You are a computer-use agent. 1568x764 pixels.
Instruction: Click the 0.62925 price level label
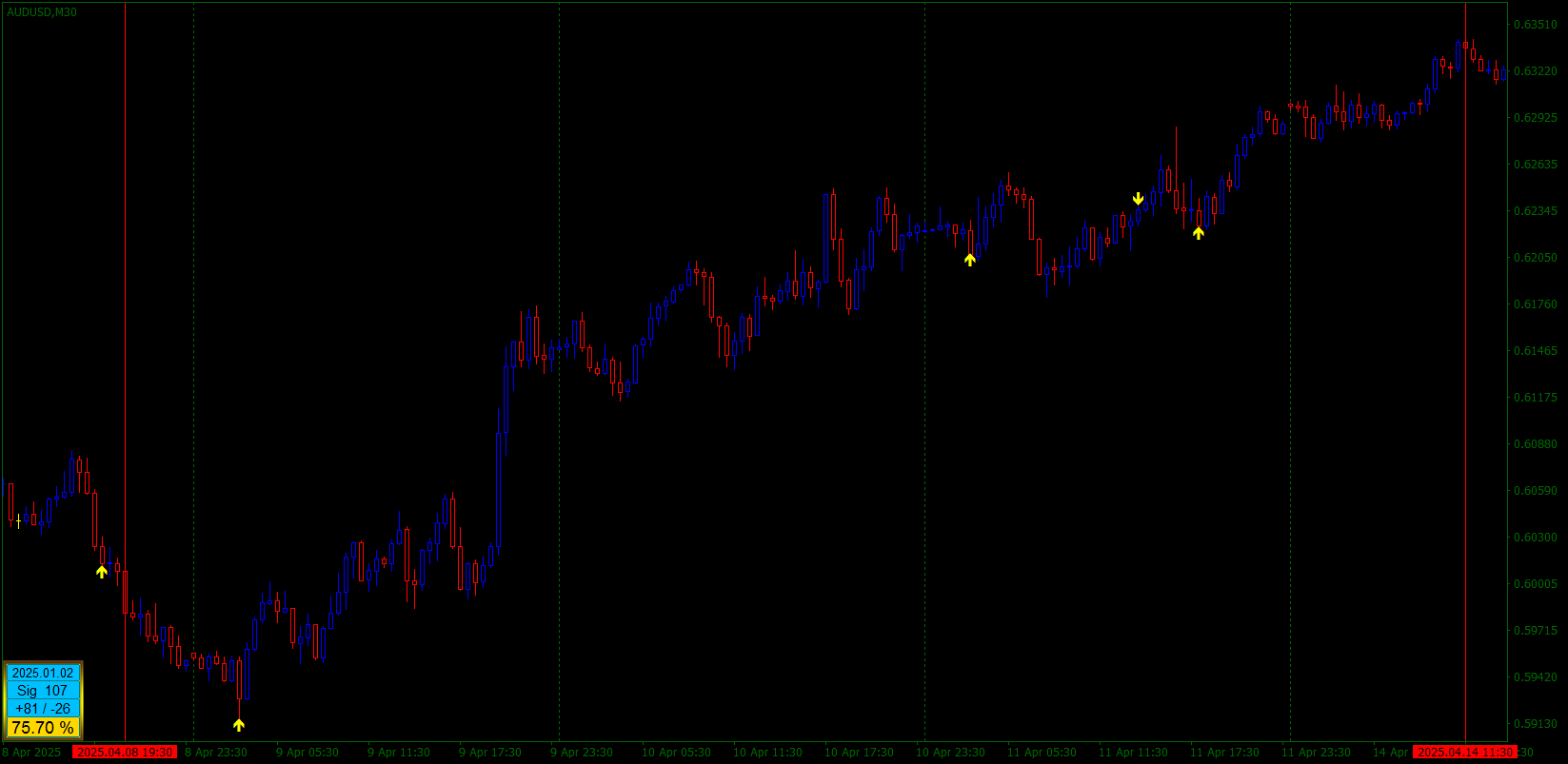coord(1535,118)
